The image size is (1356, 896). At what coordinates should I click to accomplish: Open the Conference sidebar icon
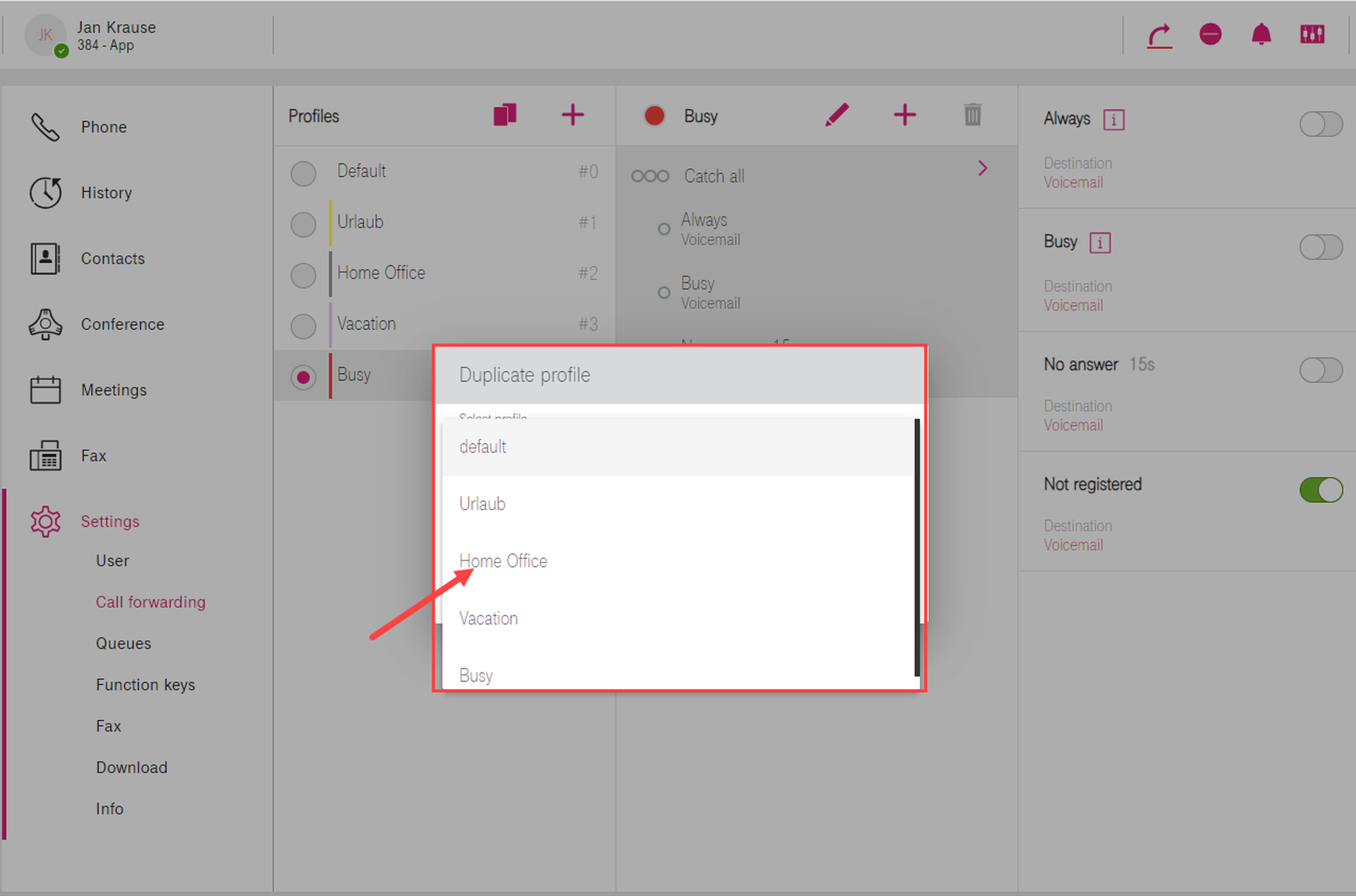click(x=45, y=324)
